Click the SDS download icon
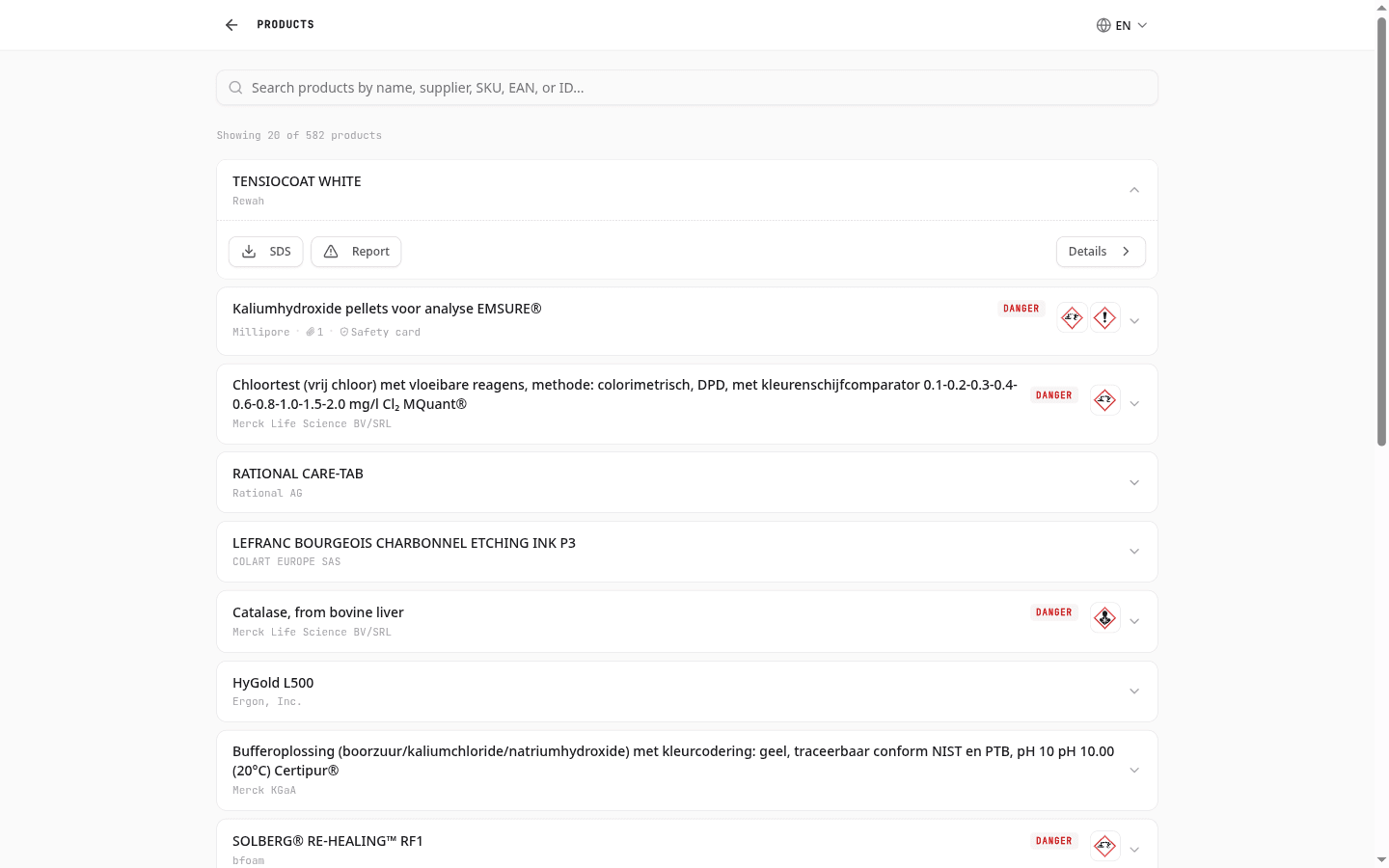Screen dimensions: 1389x868 tap(249, 252)
